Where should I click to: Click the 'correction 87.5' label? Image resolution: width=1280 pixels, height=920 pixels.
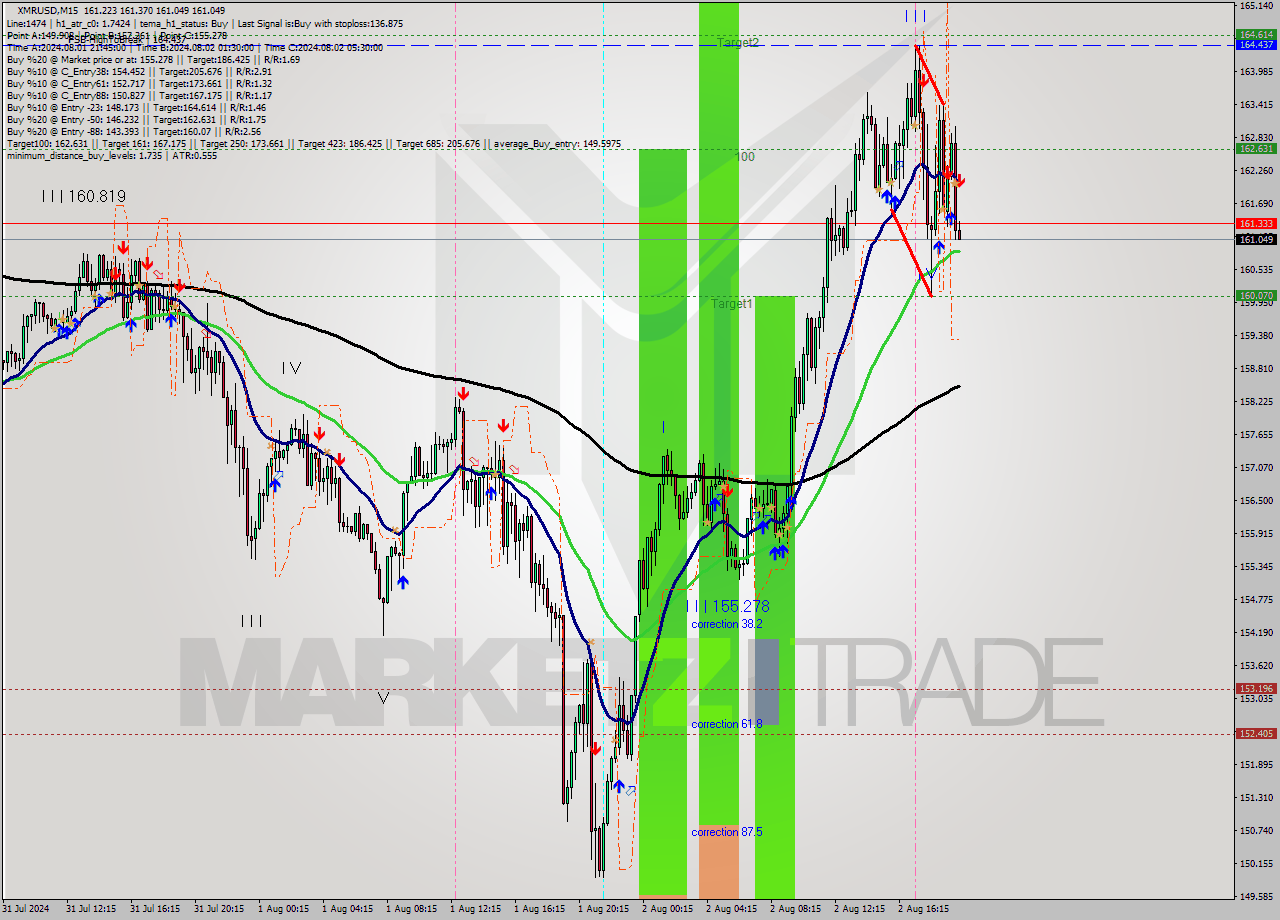tap(727, 832)
